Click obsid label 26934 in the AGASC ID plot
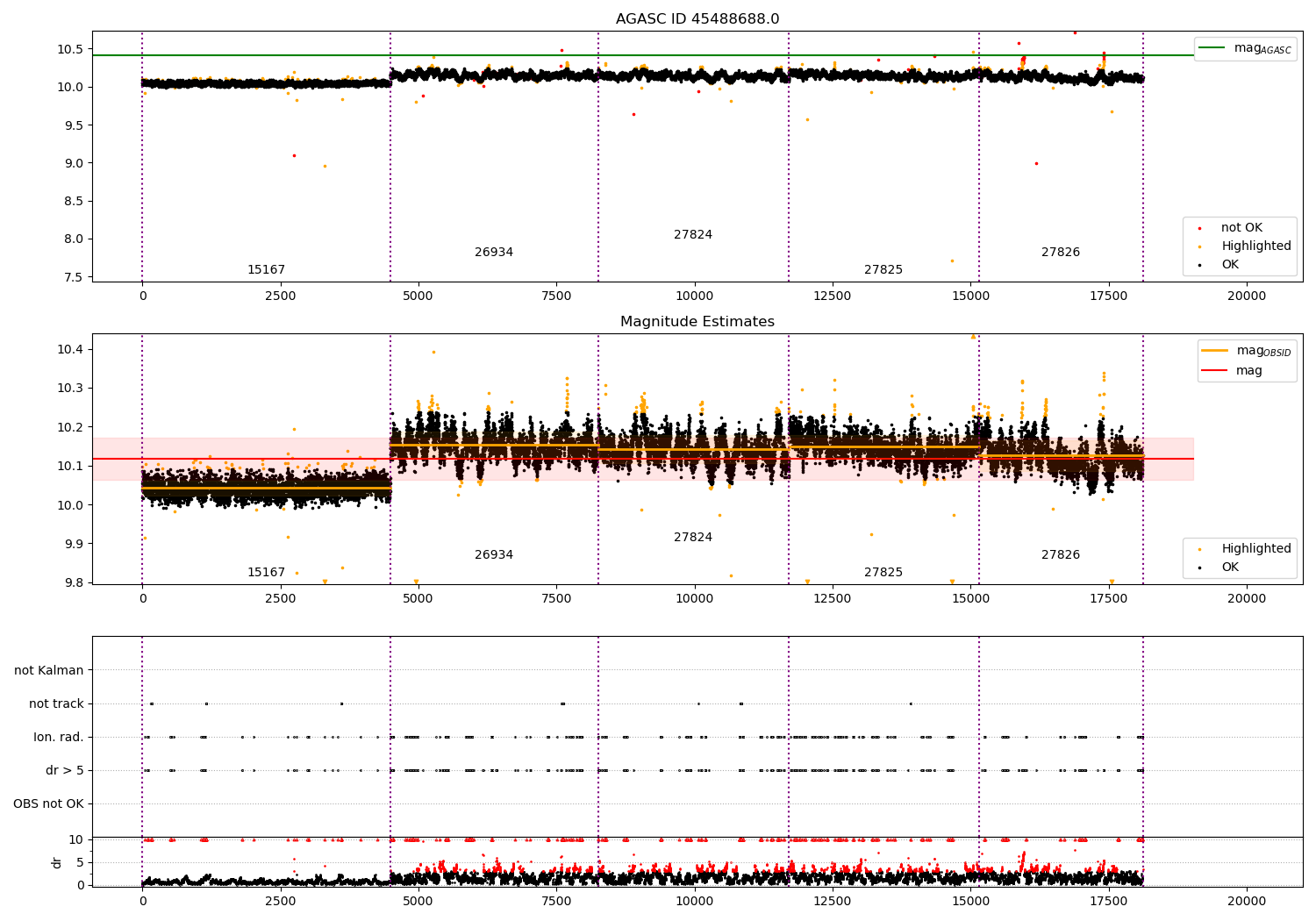The image size is (1316, 921). tap(494, 253)
